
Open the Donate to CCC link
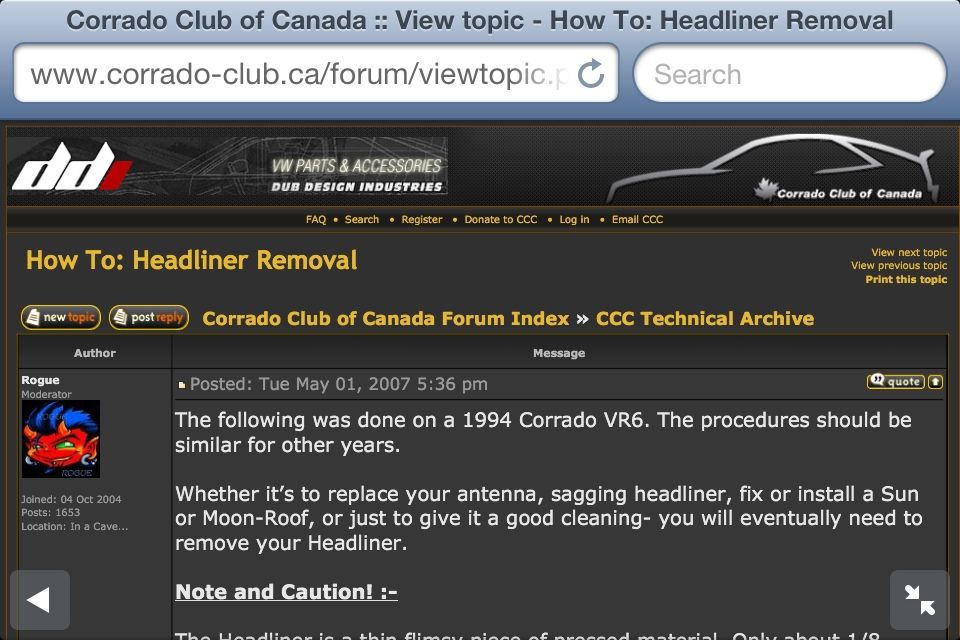click(x=500, y=219)
